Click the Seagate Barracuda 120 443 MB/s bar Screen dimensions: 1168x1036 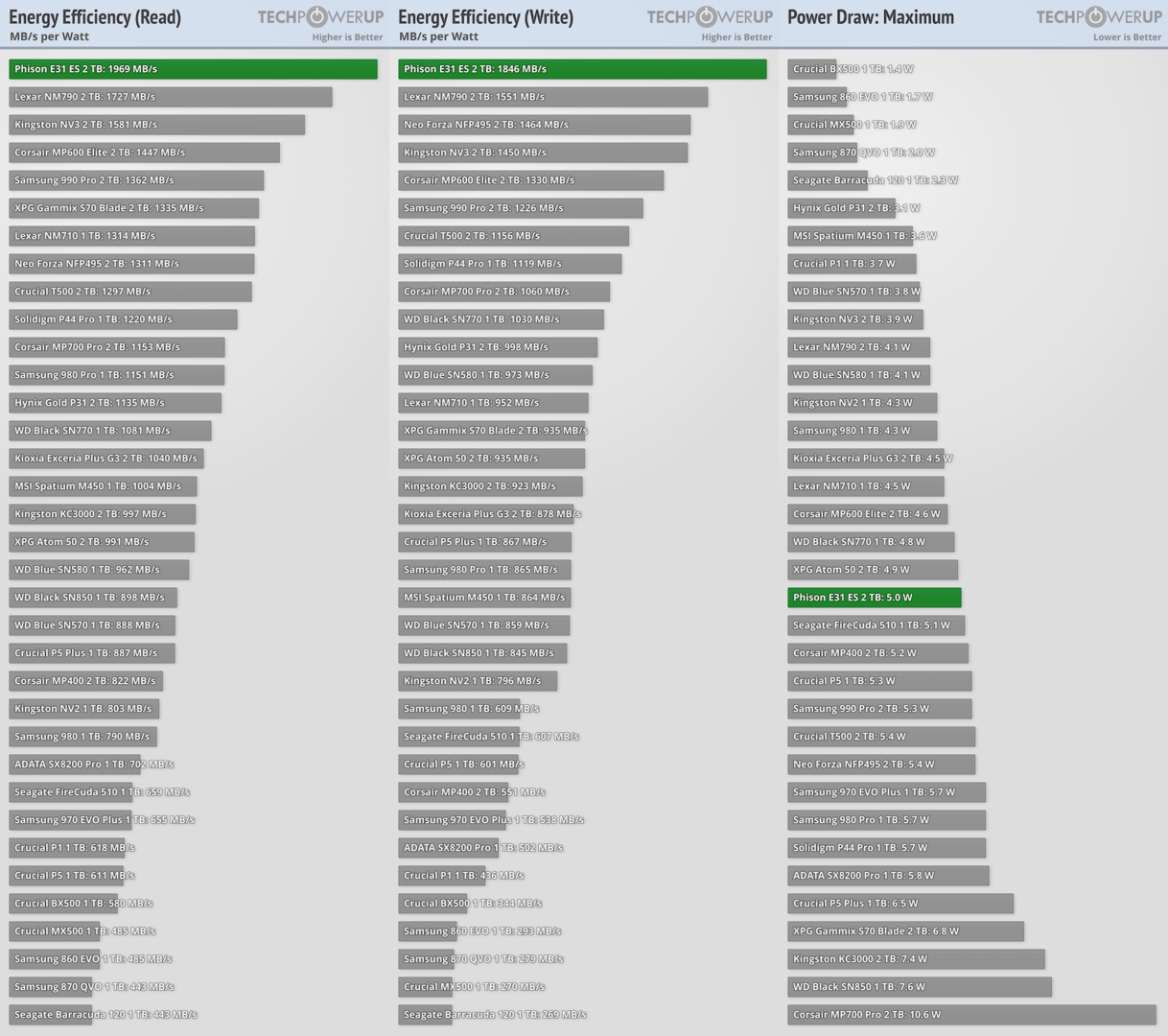[51, 1015]
